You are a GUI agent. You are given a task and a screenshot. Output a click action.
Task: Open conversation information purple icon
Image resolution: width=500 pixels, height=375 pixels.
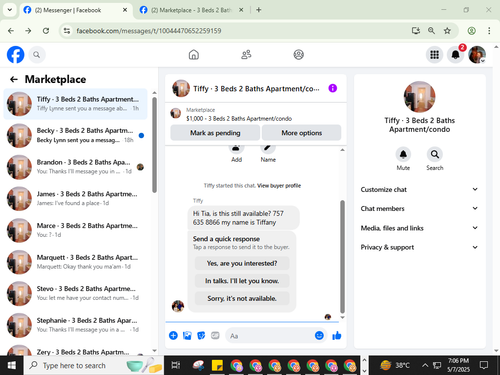[x=332, y=88]
